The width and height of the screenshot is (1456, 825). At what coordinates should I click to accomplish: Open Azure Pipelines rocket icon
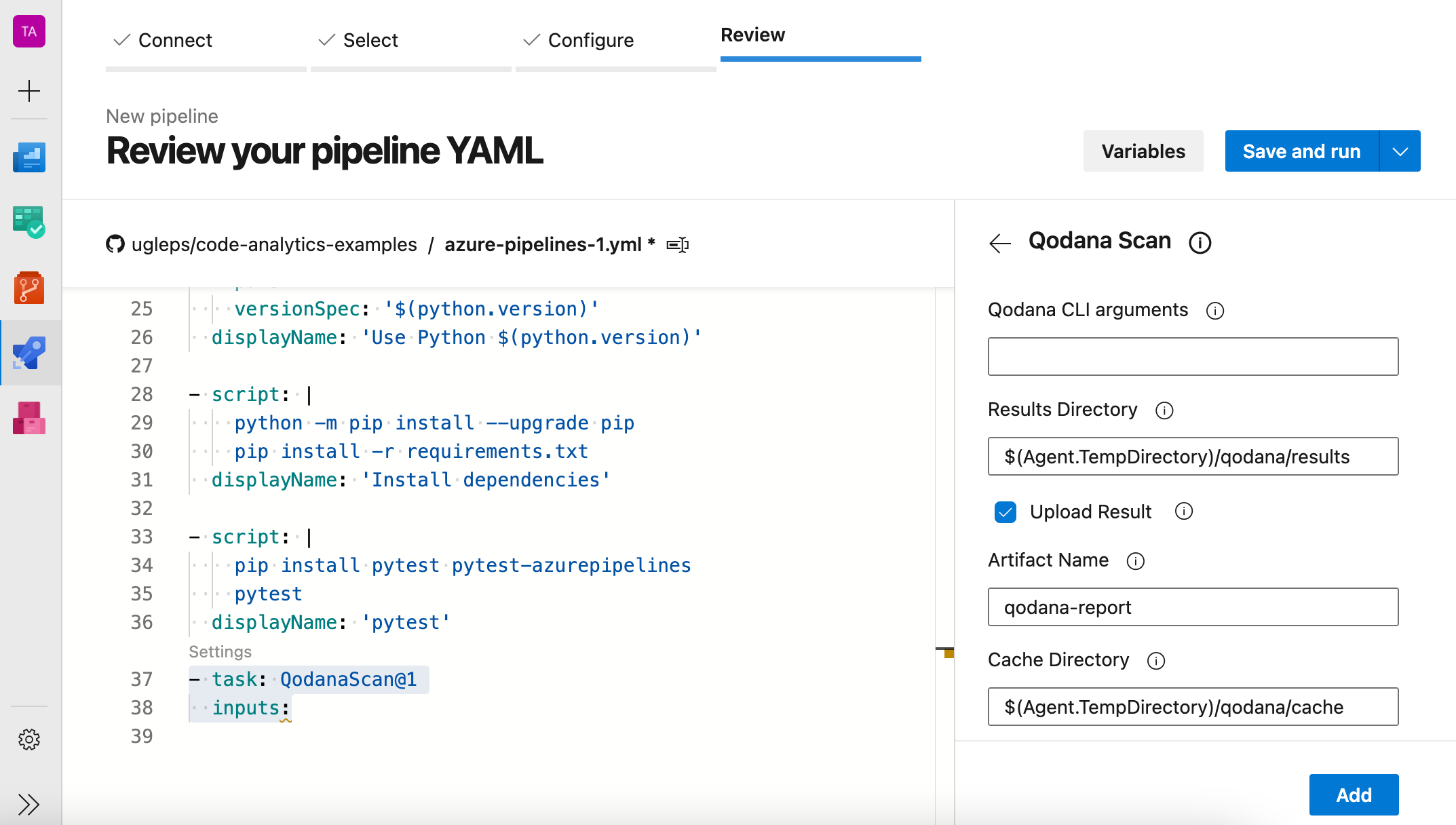[29, 353]
